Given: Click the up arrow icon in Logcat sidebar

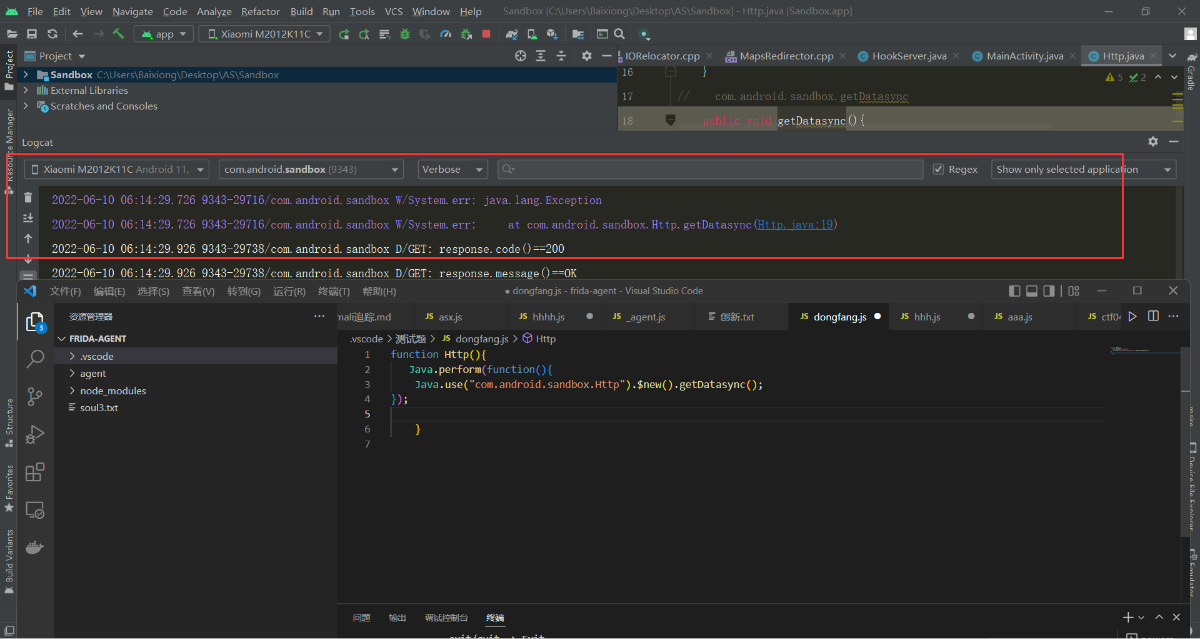Looking at the screenshot, I should point(28,239).
